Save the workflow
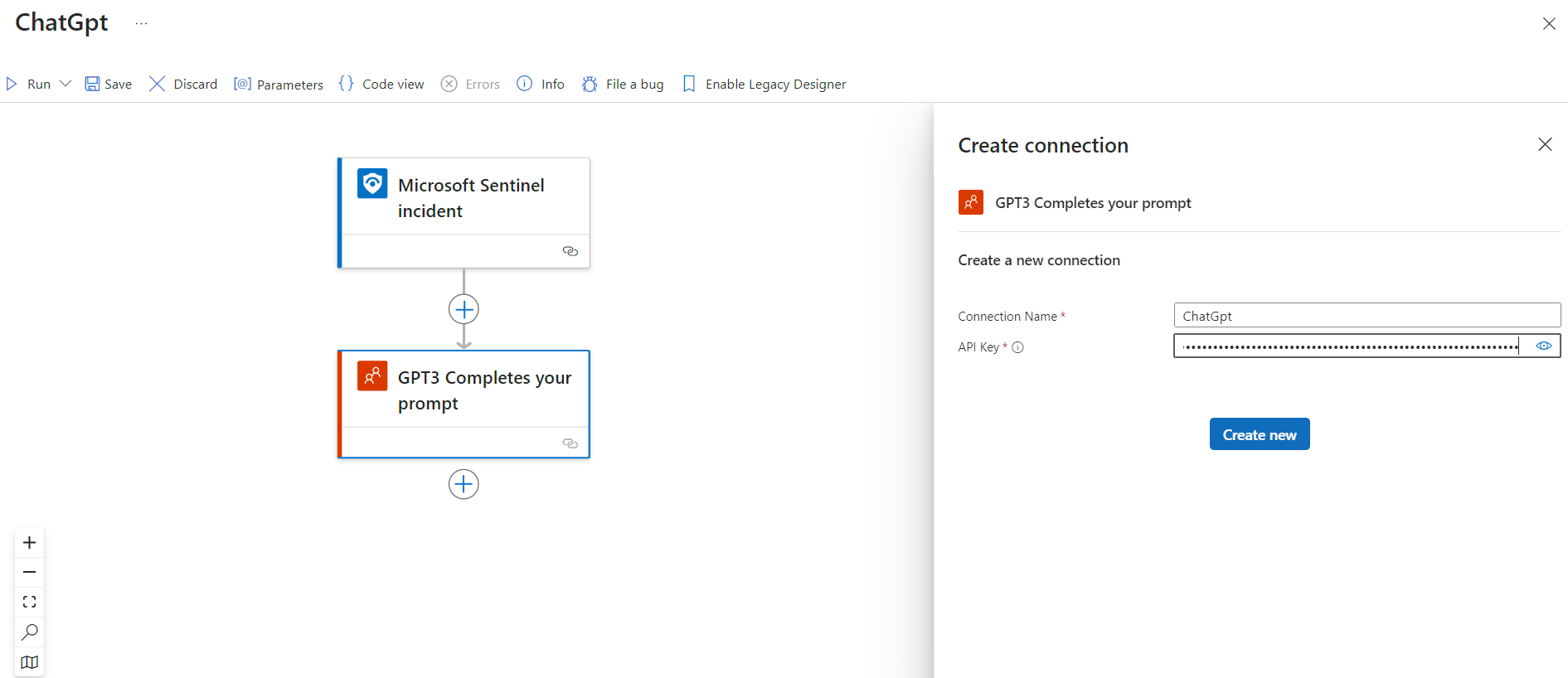Image resolution: width=1568 pixels, height=678 pixels. point(109,84)
